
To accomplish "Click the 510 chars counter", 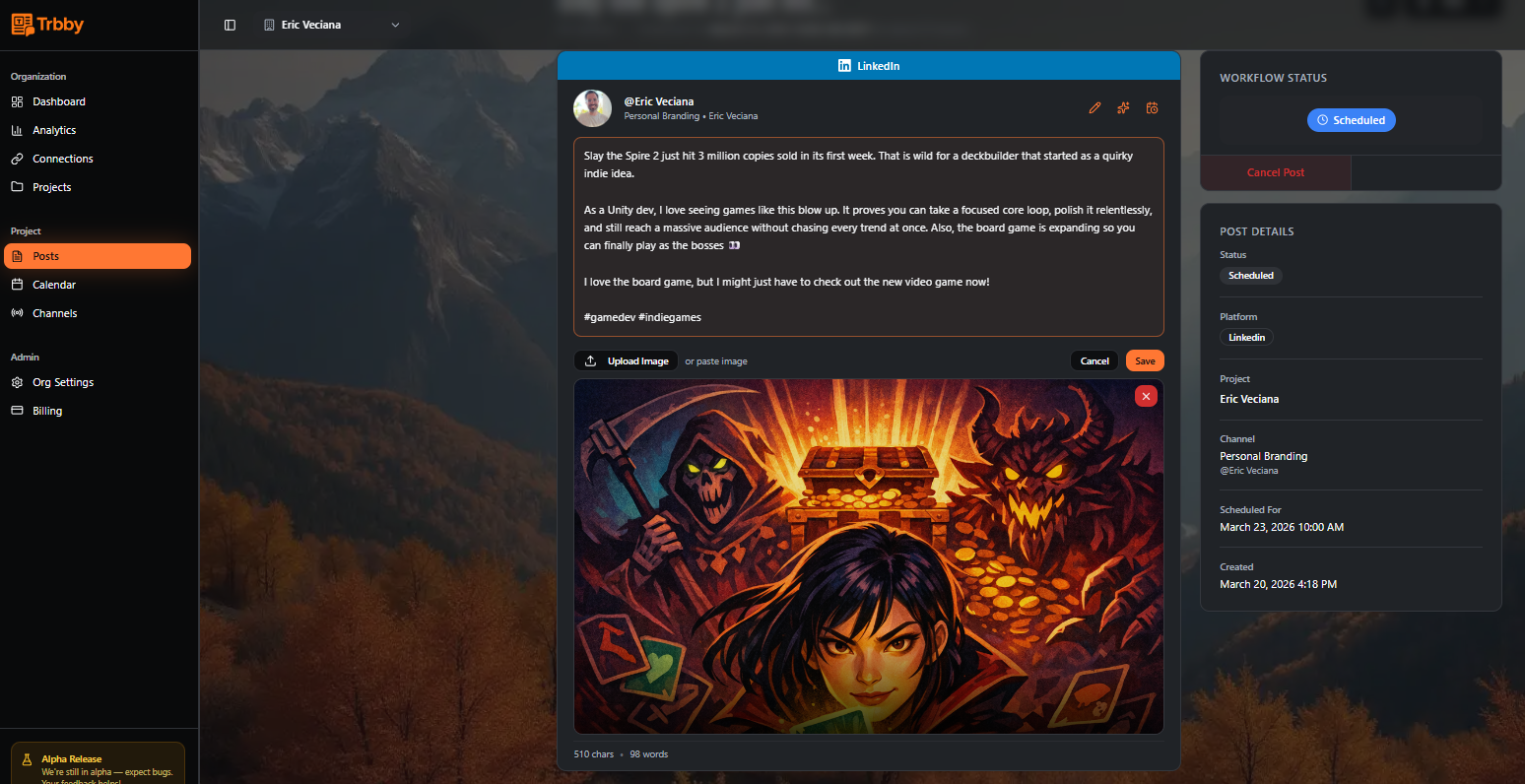I will [594, 754].
